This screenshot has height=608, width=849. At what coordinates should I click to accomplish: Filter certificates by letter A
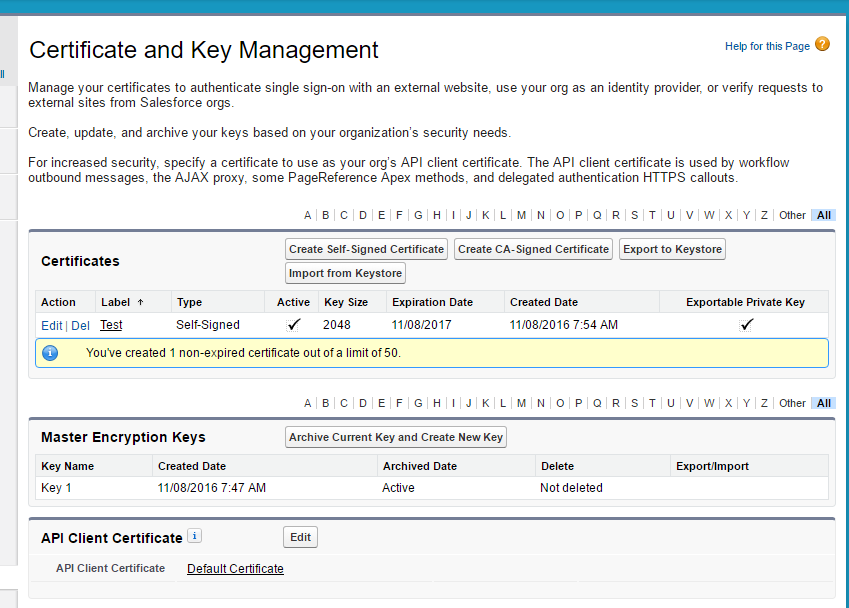pyautogui.click(x=308, y=215)
